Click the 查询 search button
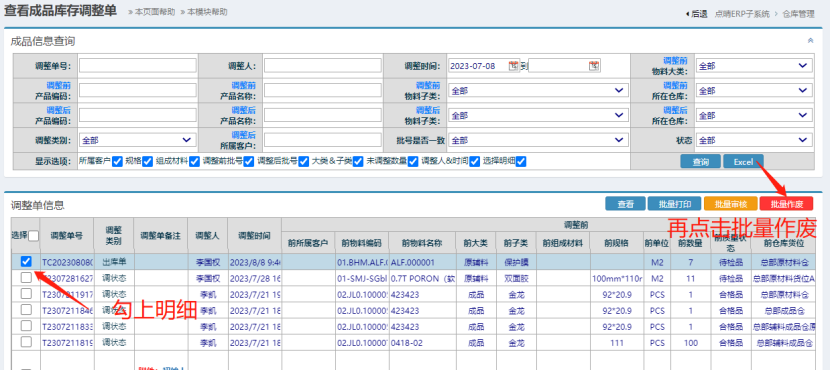The height and width of the screenshot is (370, 830). point(700,162)
